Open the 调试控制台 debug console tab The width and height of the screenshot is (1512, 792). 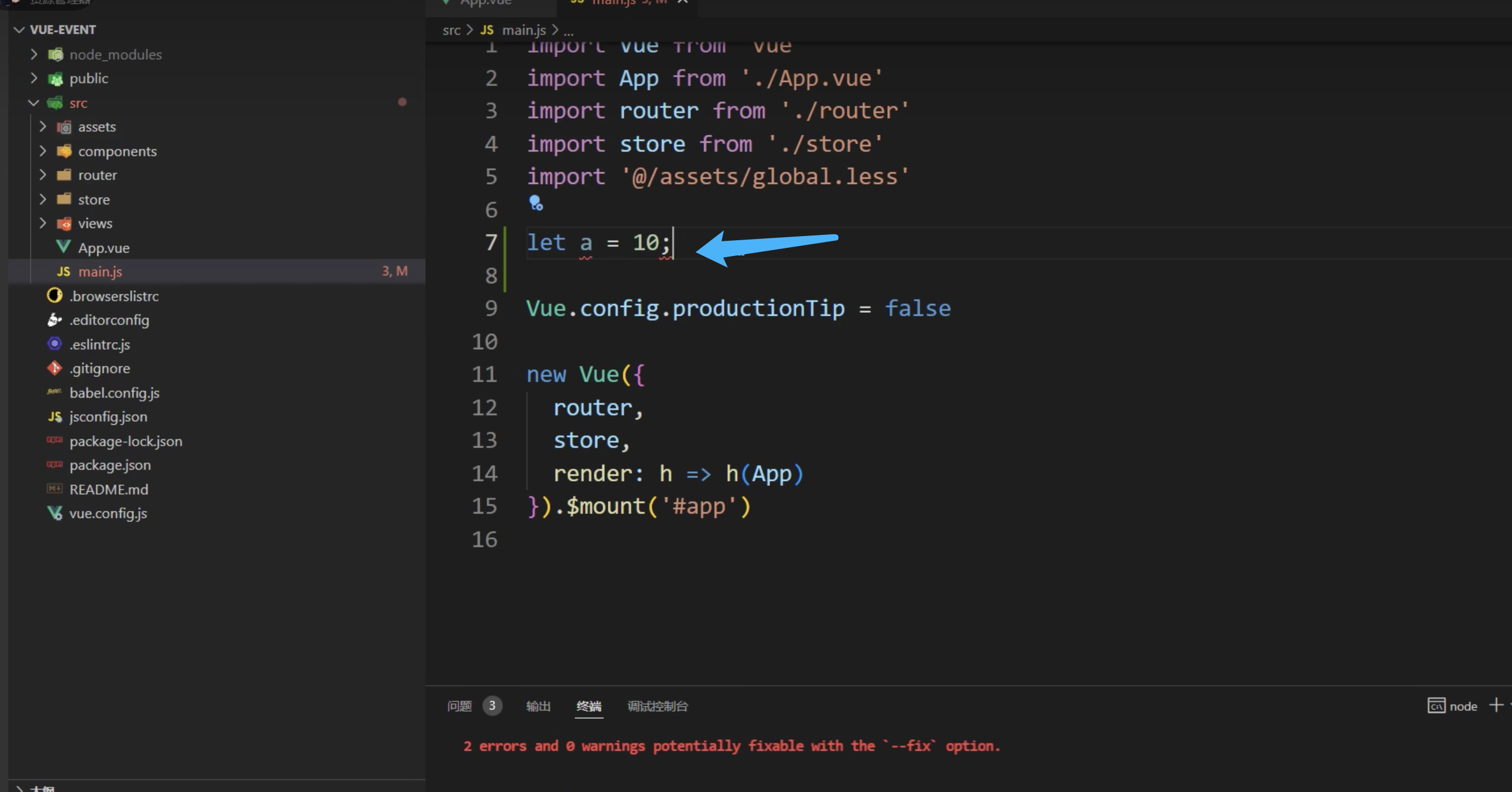coord(657,706)
